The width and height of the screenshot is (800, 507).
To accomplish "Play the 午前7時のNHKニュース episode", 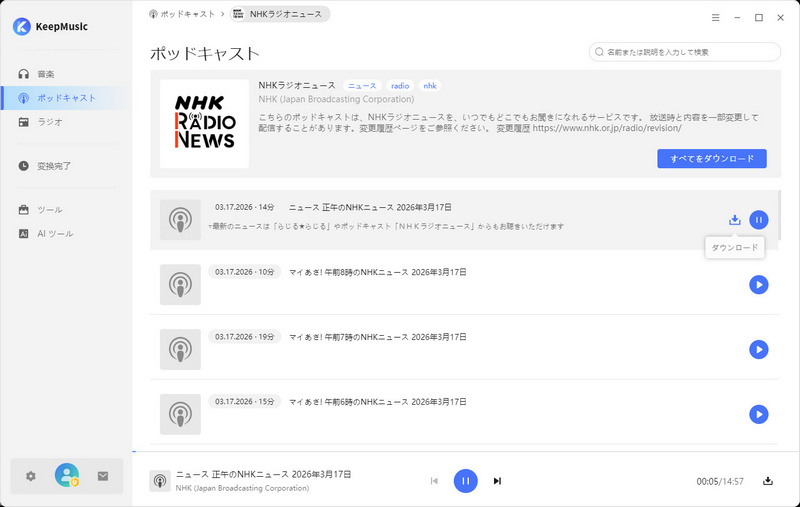I will [x=759, y=349].
